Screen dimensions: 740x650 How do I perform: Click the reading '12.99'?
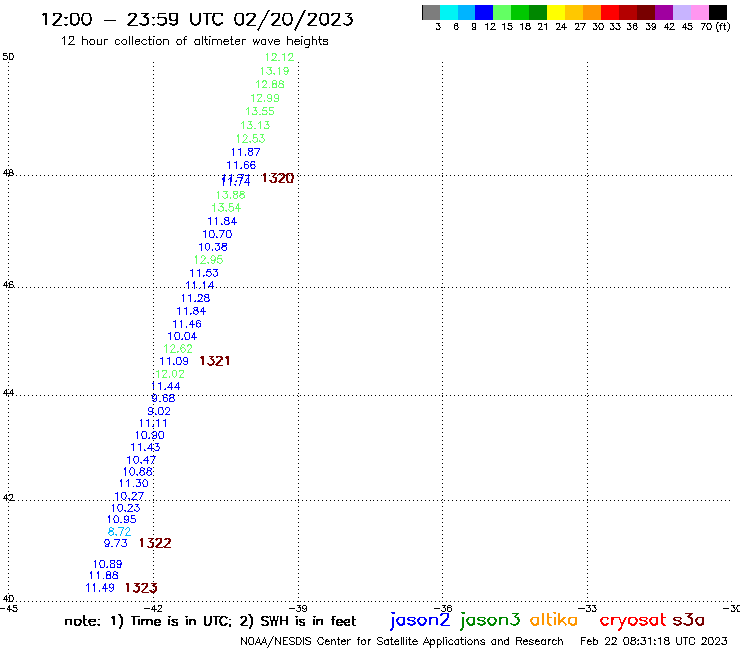pyautogui.click(x=265, y=98)
